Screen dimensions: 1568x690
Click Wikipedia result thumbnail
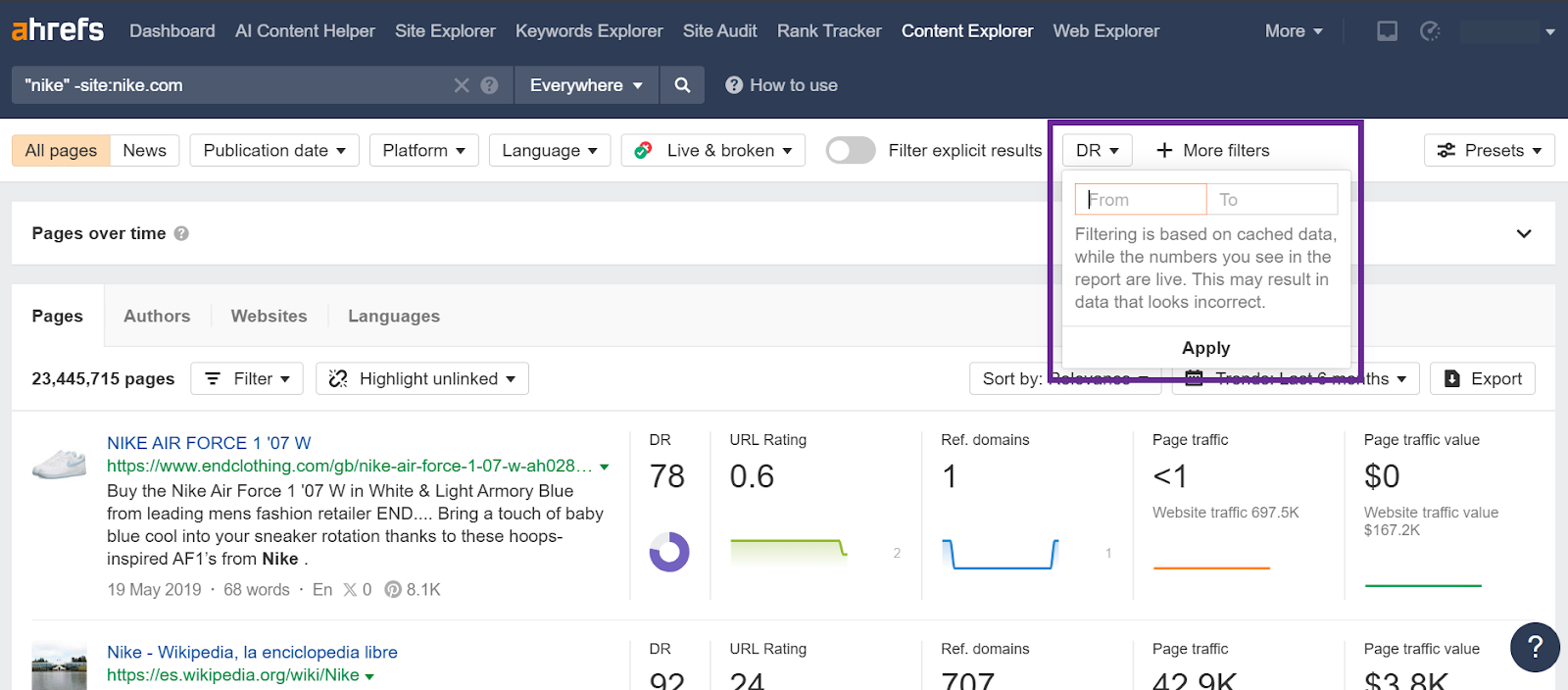[x=59, y=666]
